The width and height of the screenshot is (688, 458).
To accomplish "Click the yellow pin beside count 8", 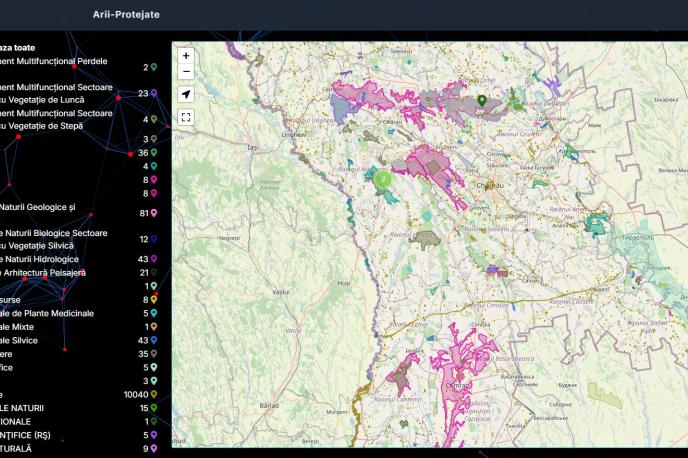I will coord(154,300).
